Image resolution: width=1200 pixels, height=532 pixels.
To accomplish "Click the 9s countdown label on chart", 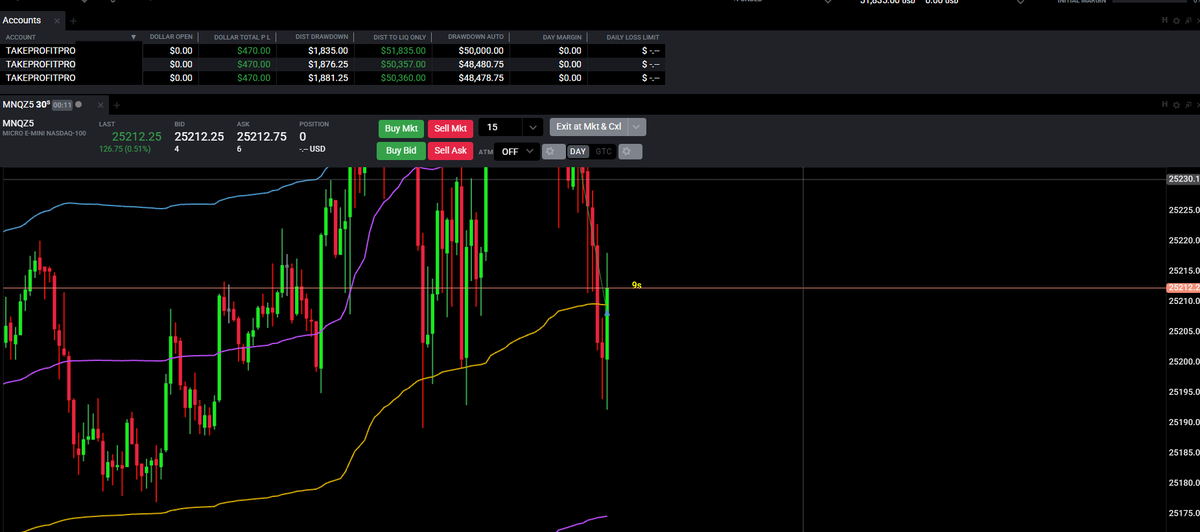I will point(637,285).
